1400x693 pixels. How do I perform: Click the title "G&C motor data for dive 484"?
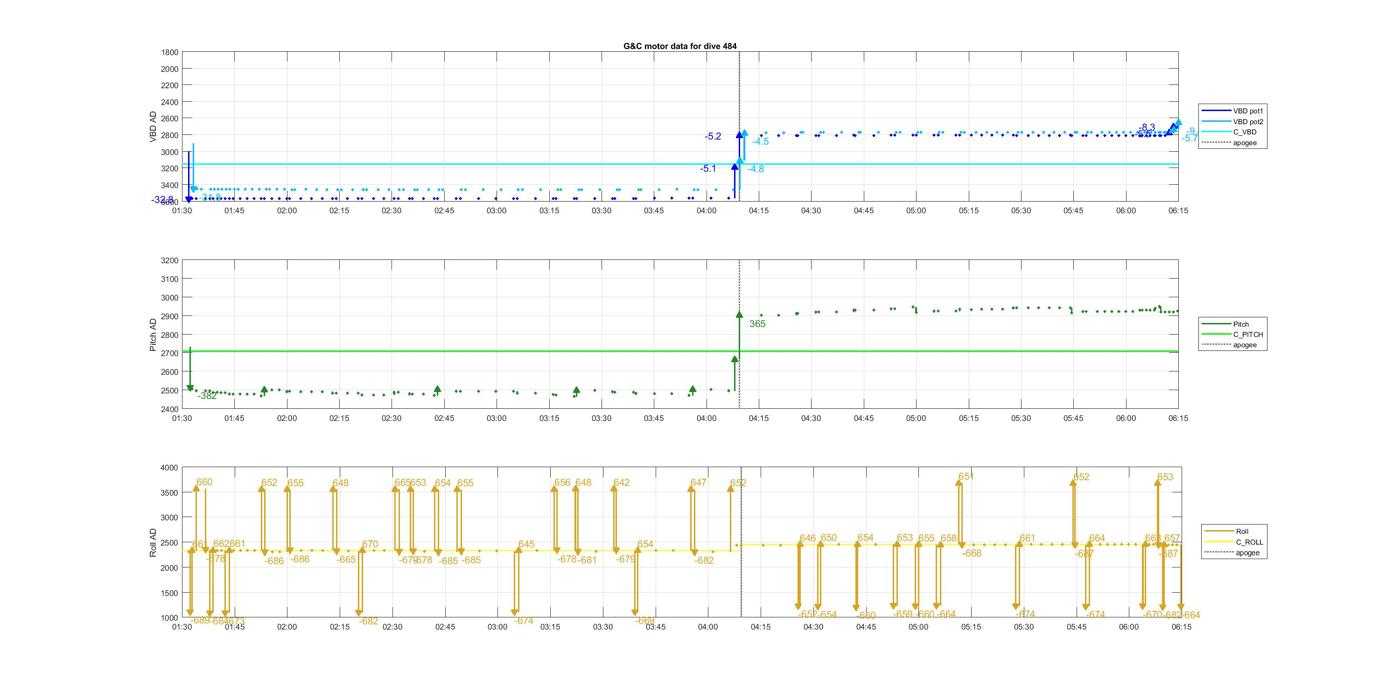point(679,46)
